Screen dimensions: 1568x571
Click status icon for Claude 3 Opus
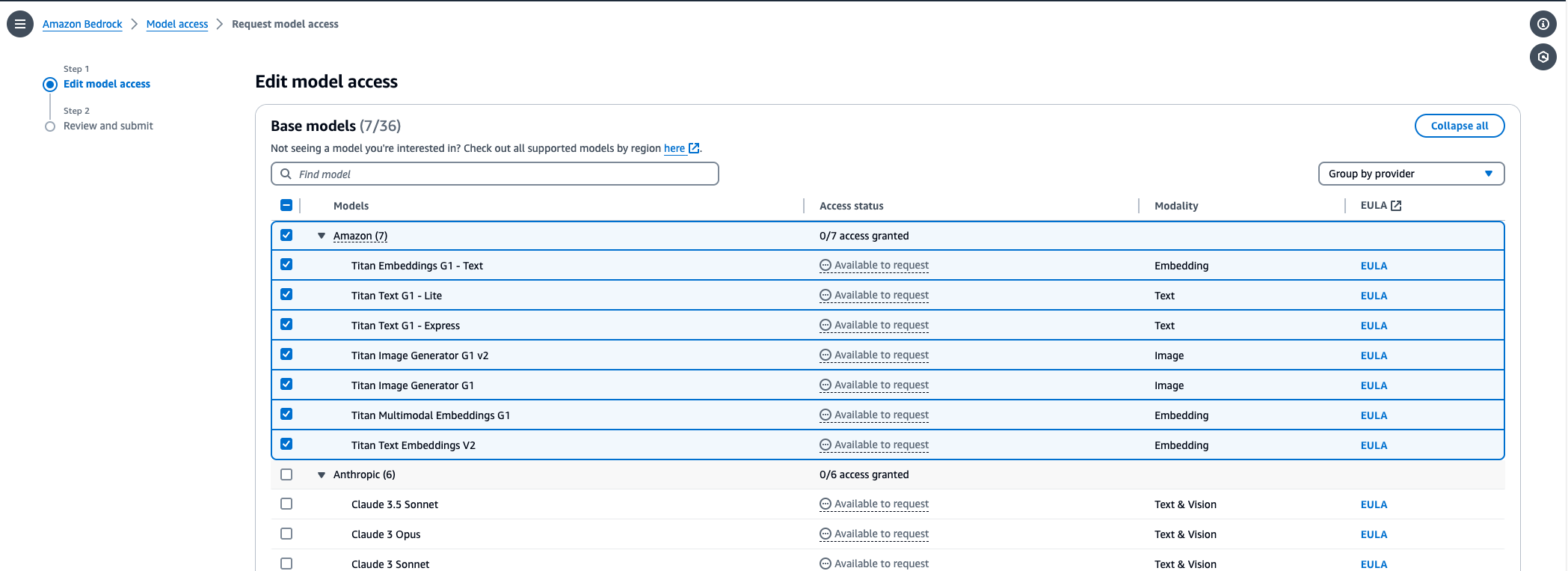(825, 534)
